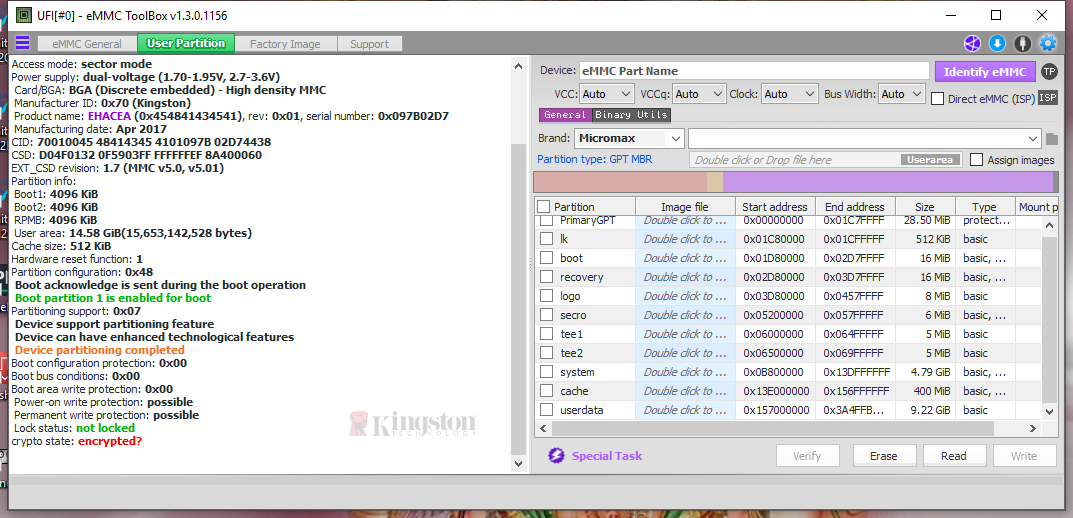Open the Support tab
The image size is (1073, 518).
click(x=370, y=44)
